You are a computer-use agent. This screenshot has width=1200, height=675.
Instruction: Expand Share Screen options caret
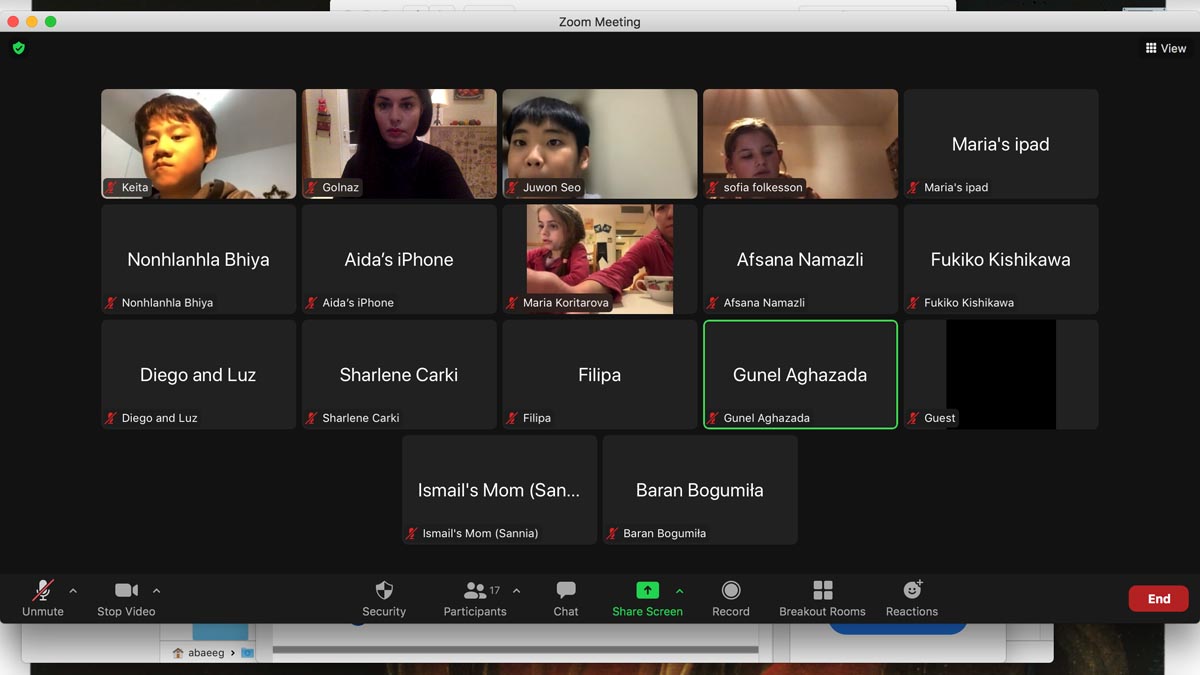tap(680, 591)
